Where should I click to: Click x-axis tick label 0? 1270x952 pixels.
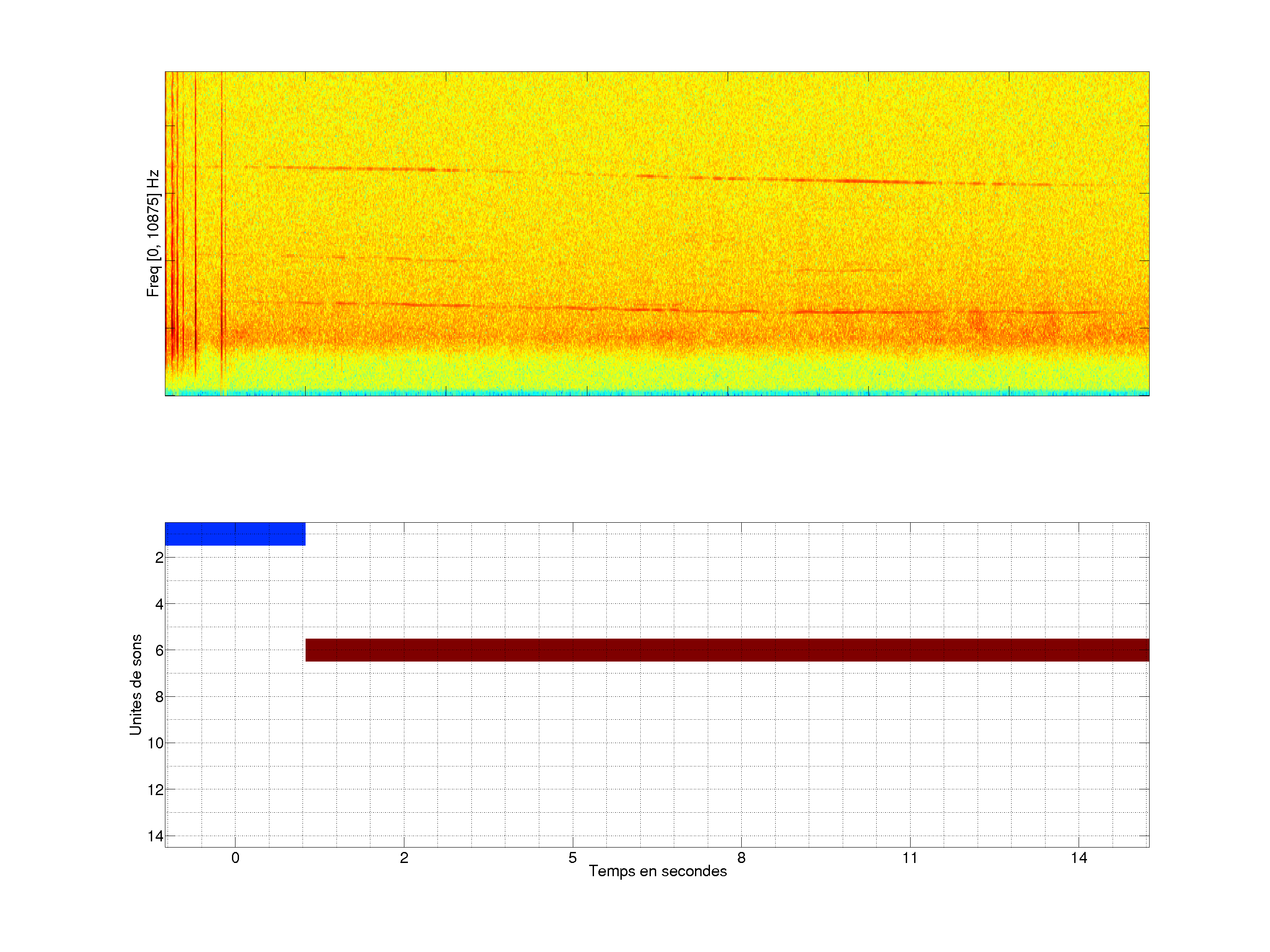coord(235,858)
